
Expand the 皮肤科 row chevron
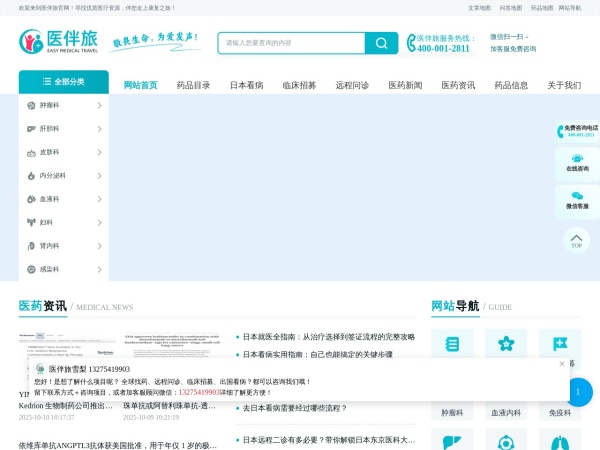tap(99, 152)
